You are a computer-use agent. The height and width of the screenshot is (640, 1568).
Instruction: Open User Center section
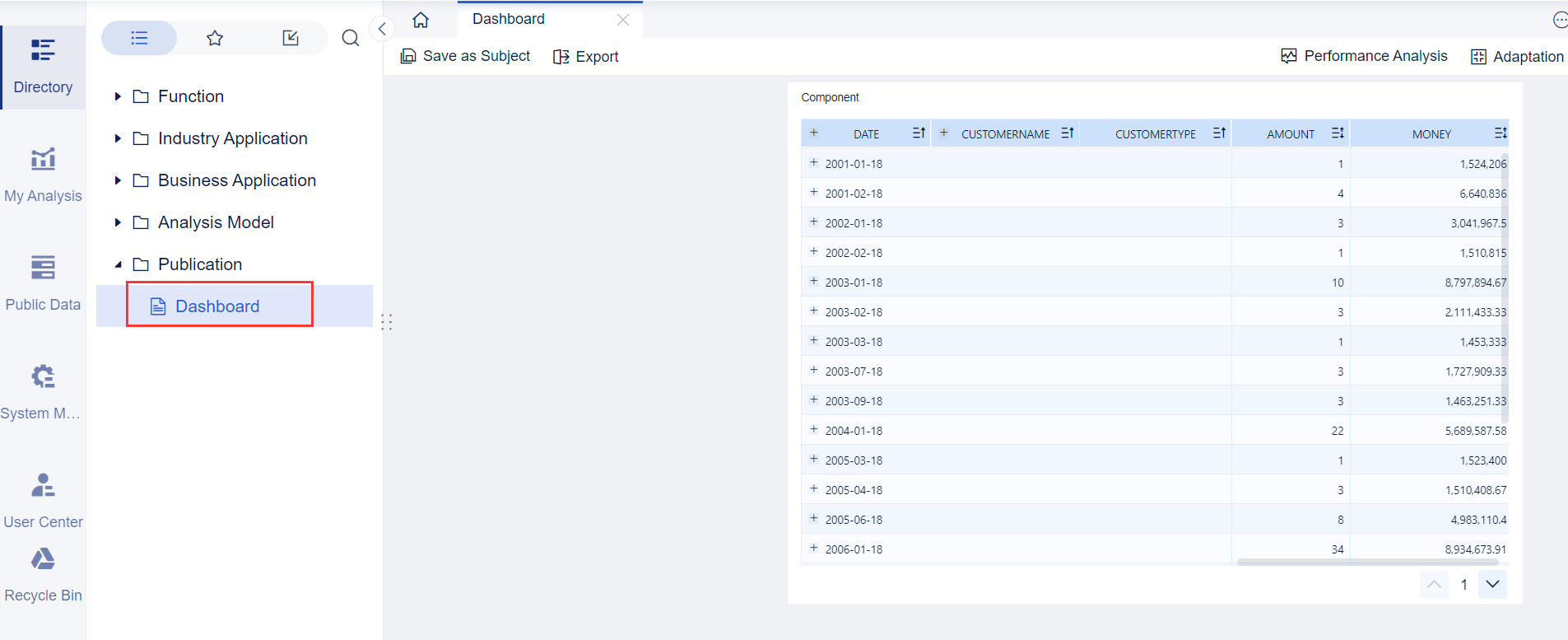(43, 501)
